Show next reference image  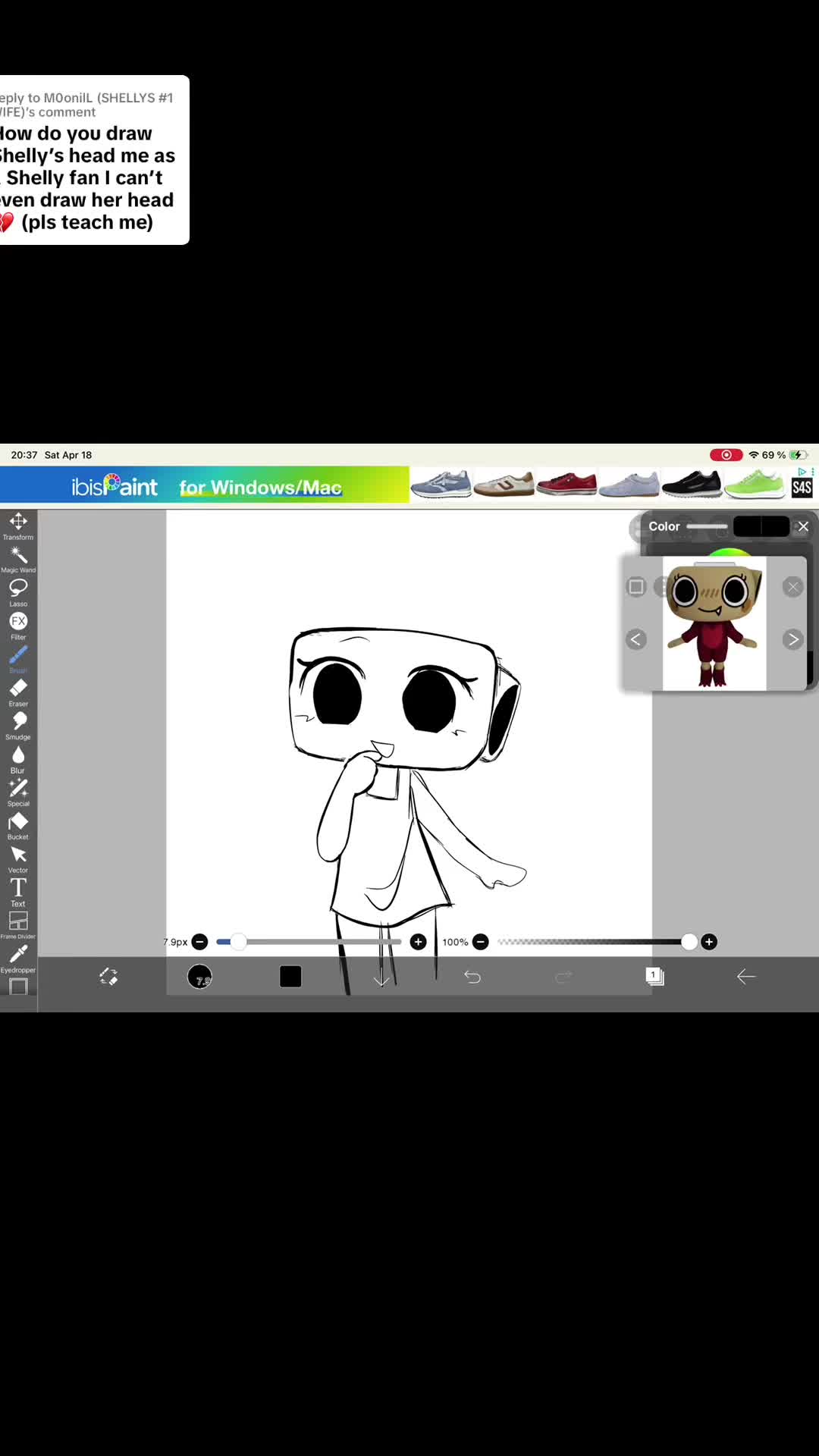point(792,639)
